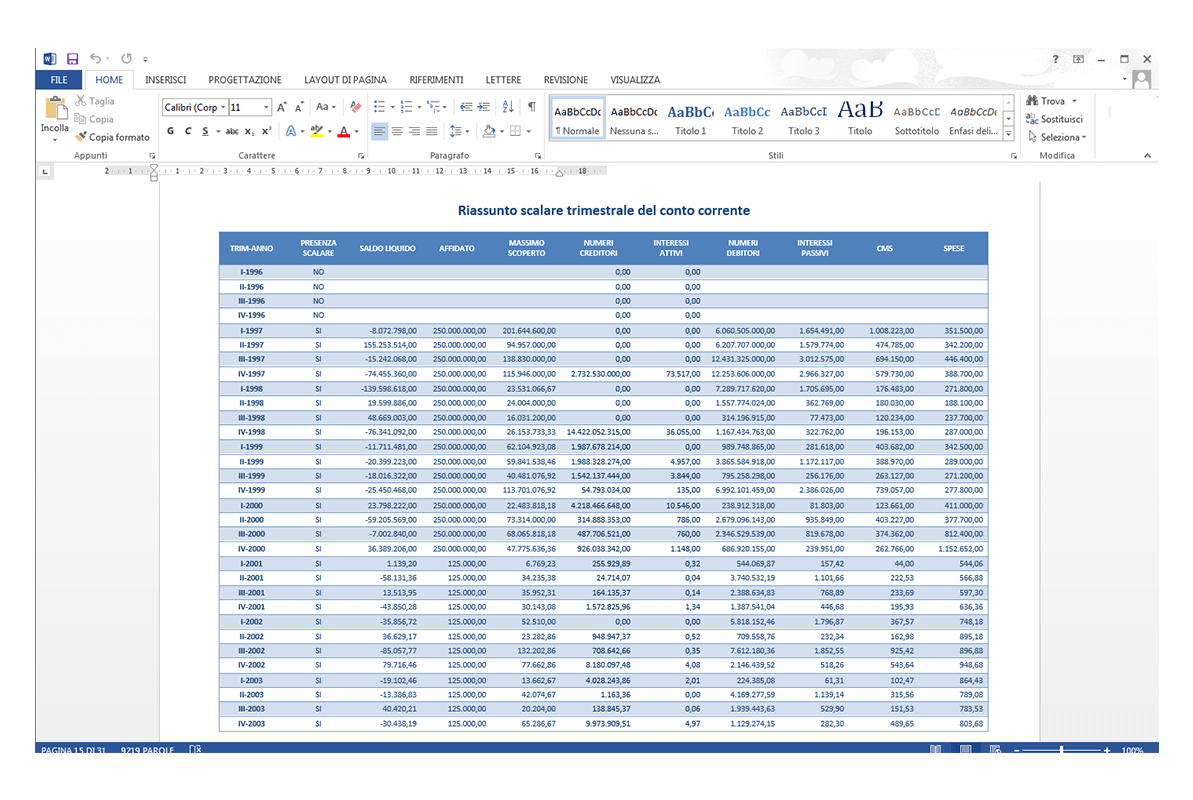This screenshot has height=800, width=1193.
Task: Activate Copia formato painter
Action: pyautogui.click(x=113, y=137)
